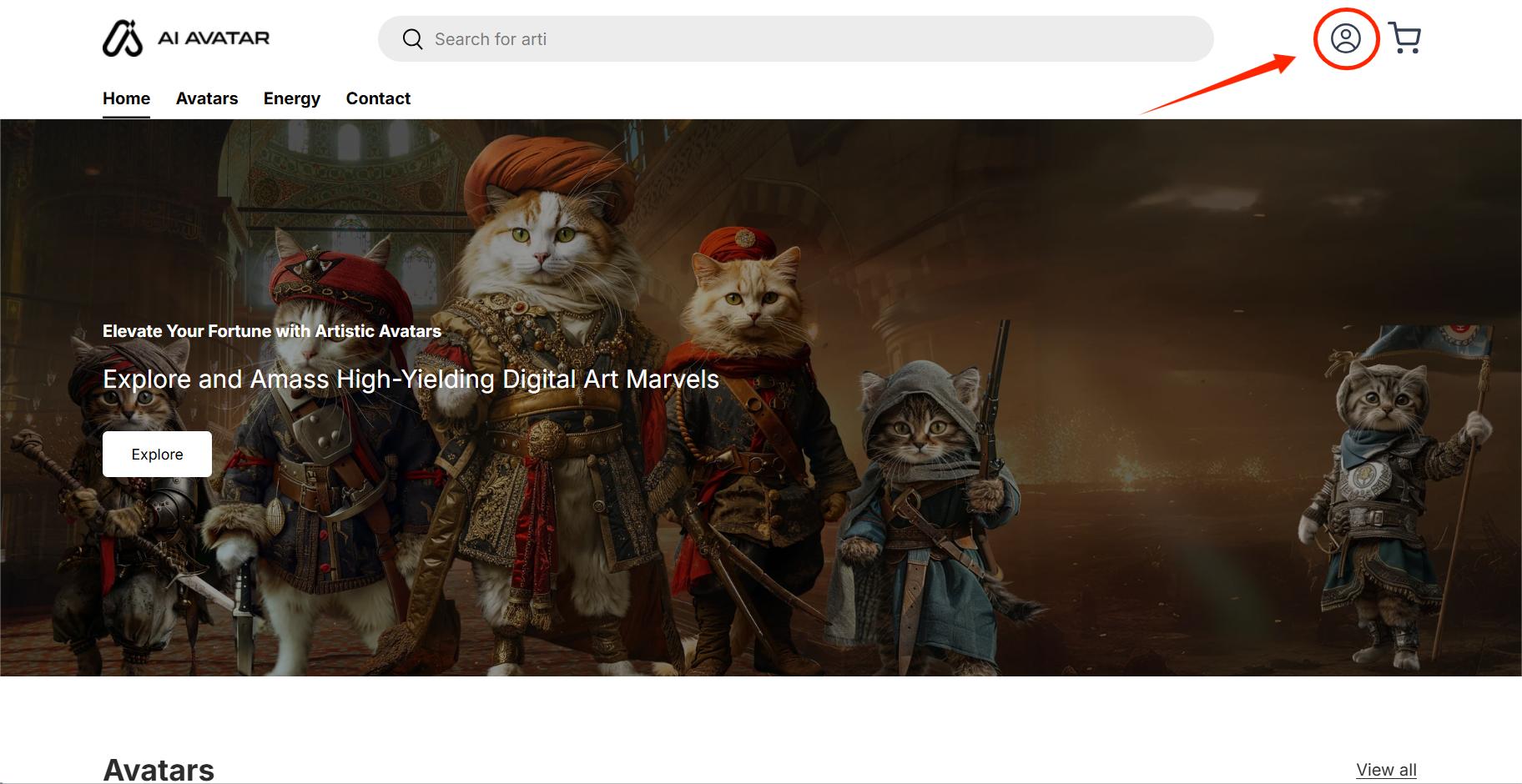Viewport: 1522px width, 784px height.
Task: Click the Avatars section heading
Action: [159, 769]
